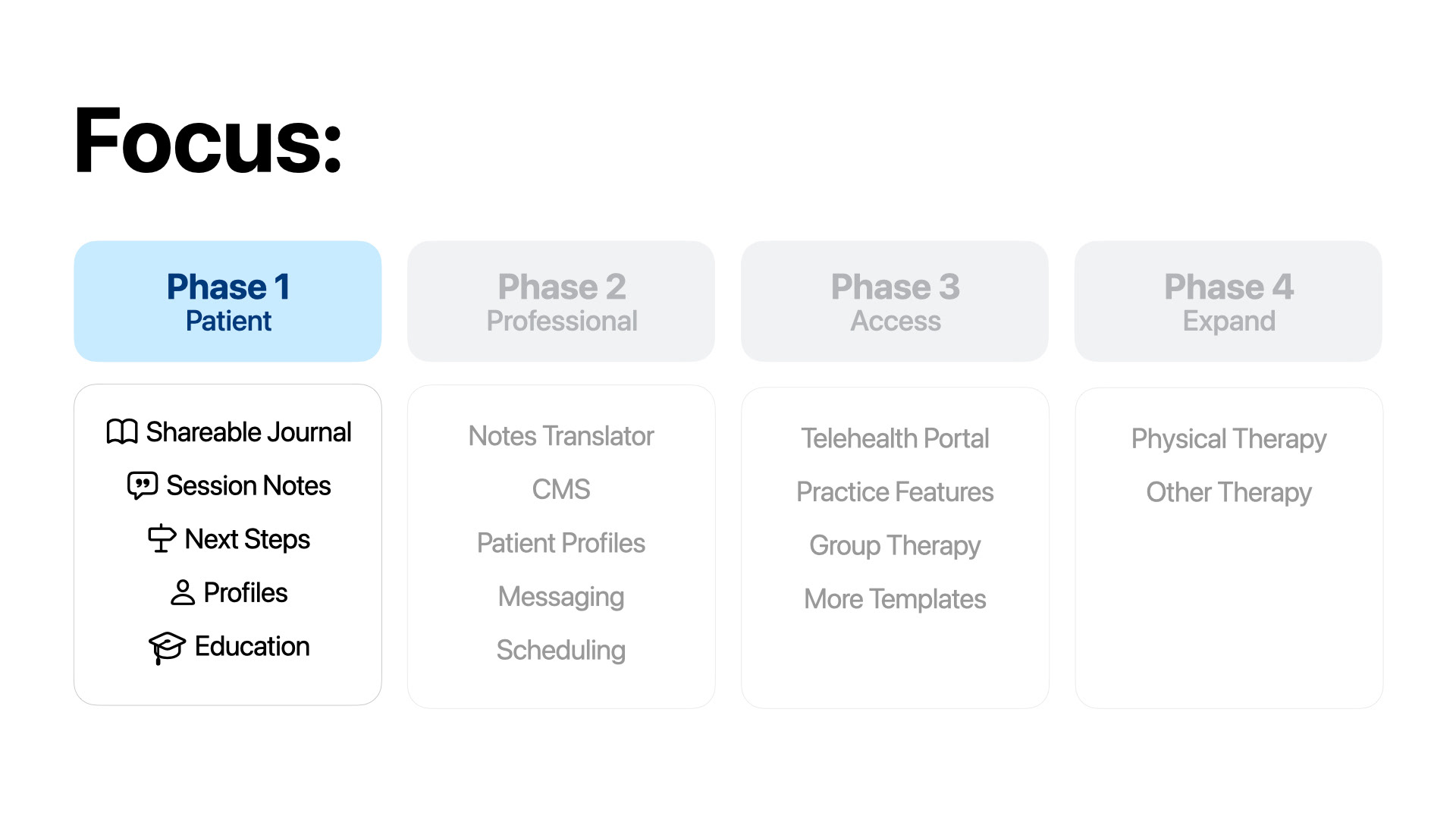
Task: Click the quote bubble icon beside Session Notes
Action: [143, 485]
